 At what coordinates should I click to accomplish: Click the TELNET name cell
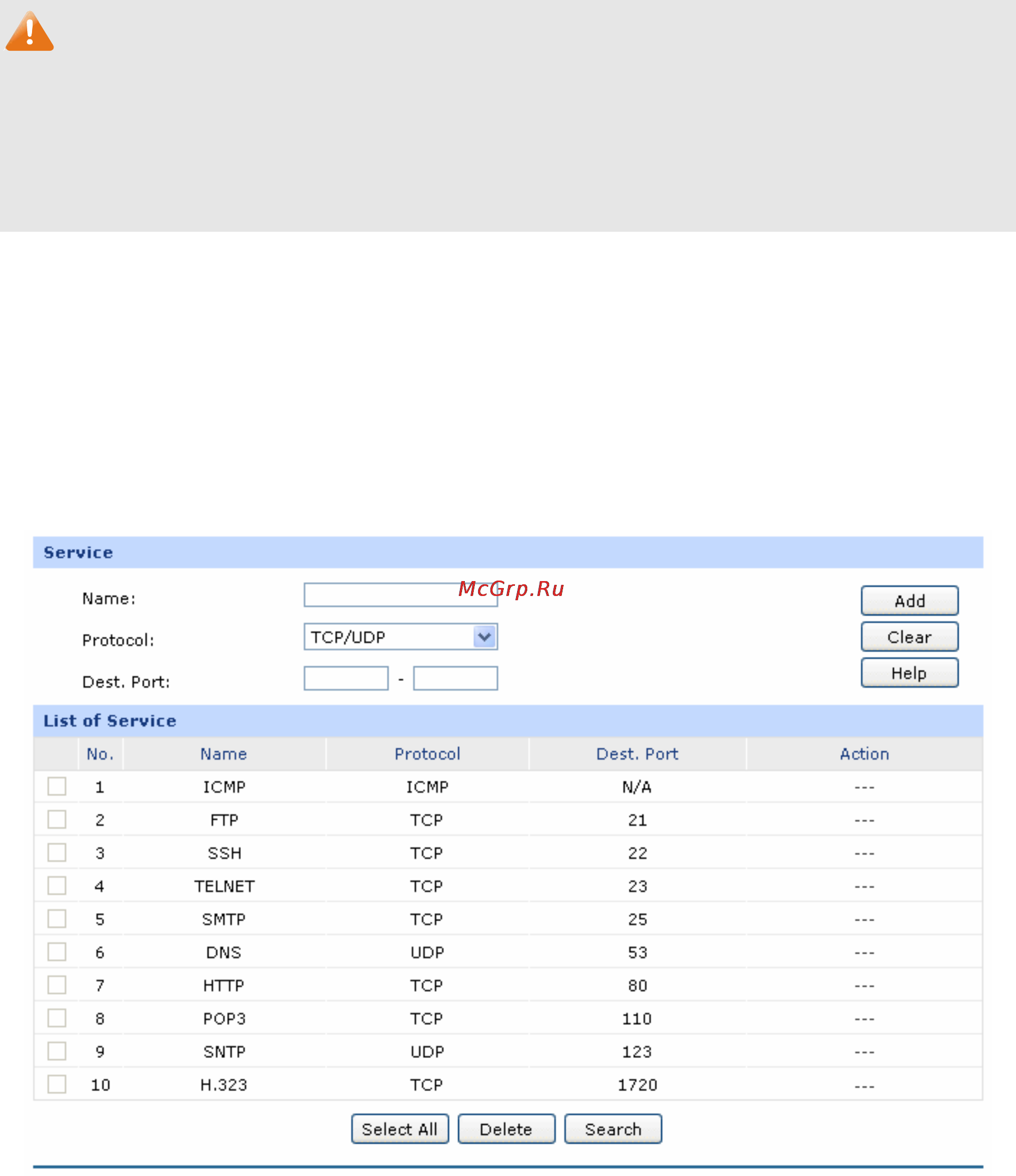point(224,887)
